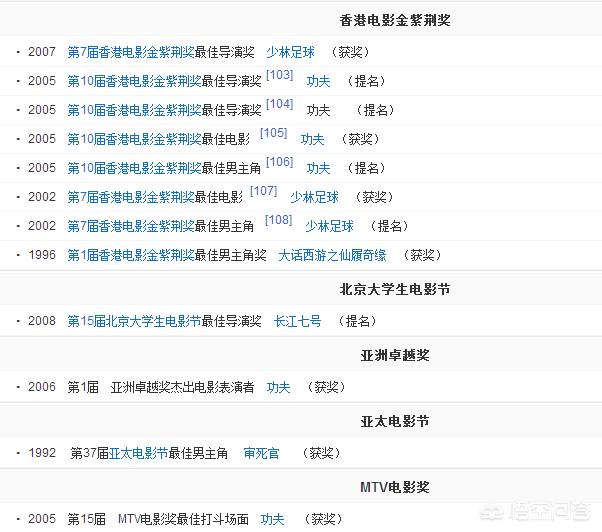This screenshot has width=602, height=532.
Task: Click (提名) in the 长江七号 row
Action: tap(357, 321)
